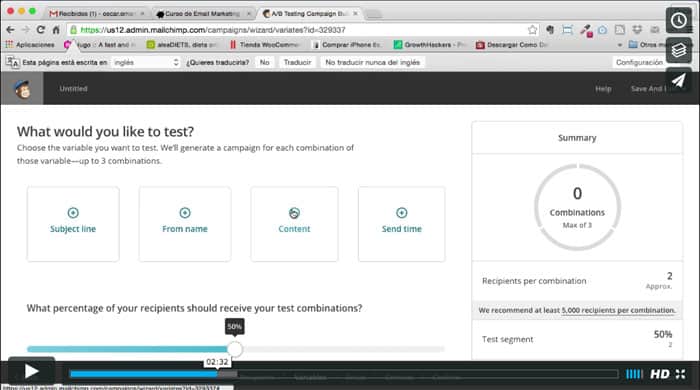
Task: Click the Summary panel heading
Action: 577,138
